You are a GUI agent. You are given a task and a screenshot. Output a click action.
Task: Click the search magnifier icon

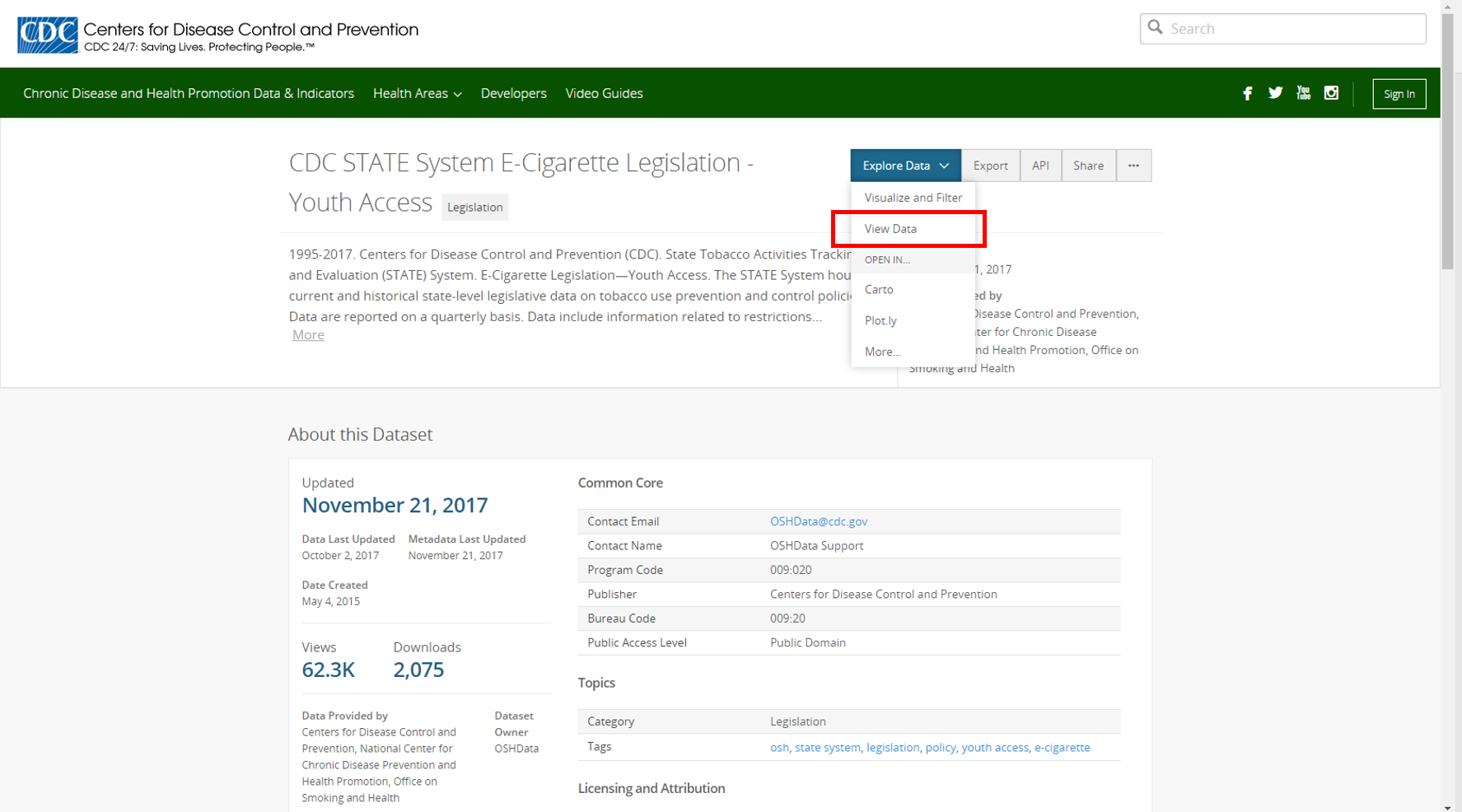(1156, 28)
